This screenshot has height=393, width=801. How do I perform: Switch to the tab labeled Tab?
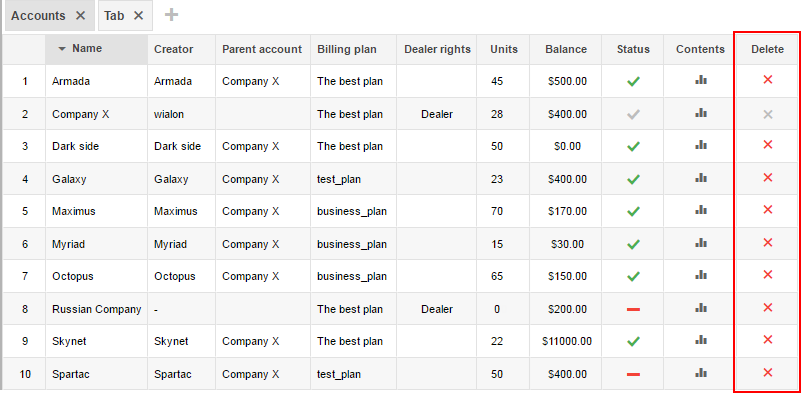coord(114,16)
